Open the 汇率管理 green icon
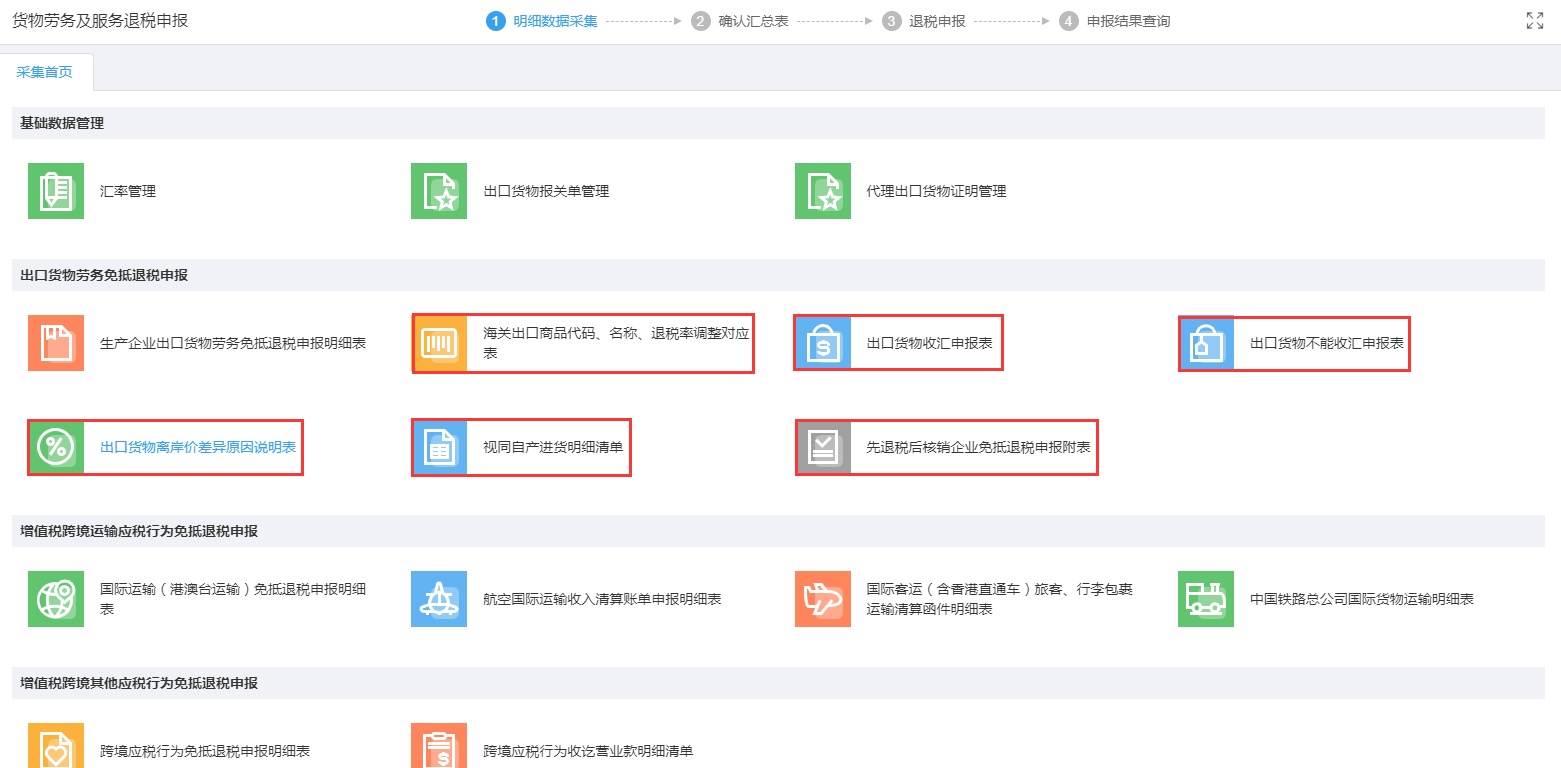This screenshot has width=1561, height=768. coord(56,191)
